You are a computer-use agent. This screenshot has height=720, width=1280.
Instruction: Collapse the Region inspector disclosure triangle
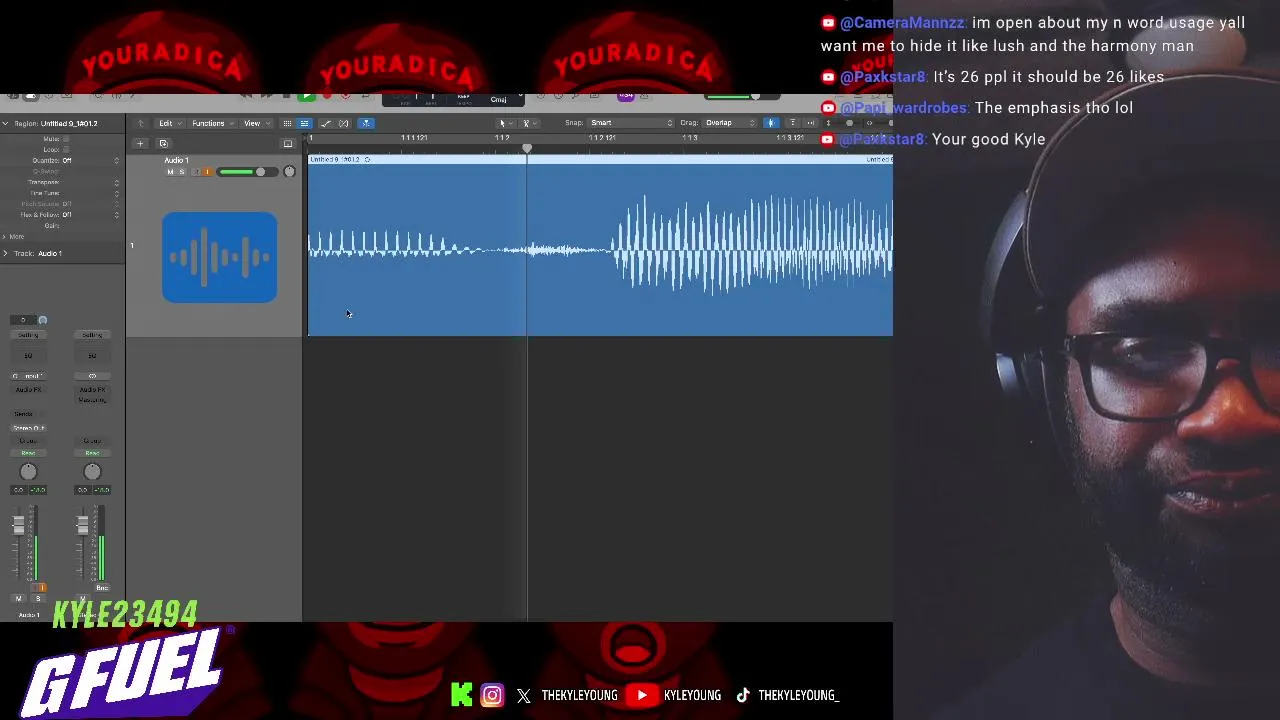(x=5, y=124)
